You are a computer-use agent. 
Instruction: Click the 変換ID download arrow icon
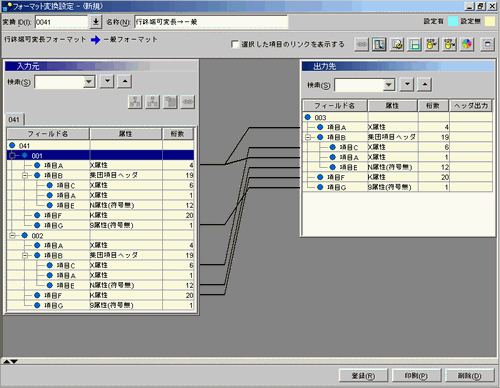click(x=96, y=22)
